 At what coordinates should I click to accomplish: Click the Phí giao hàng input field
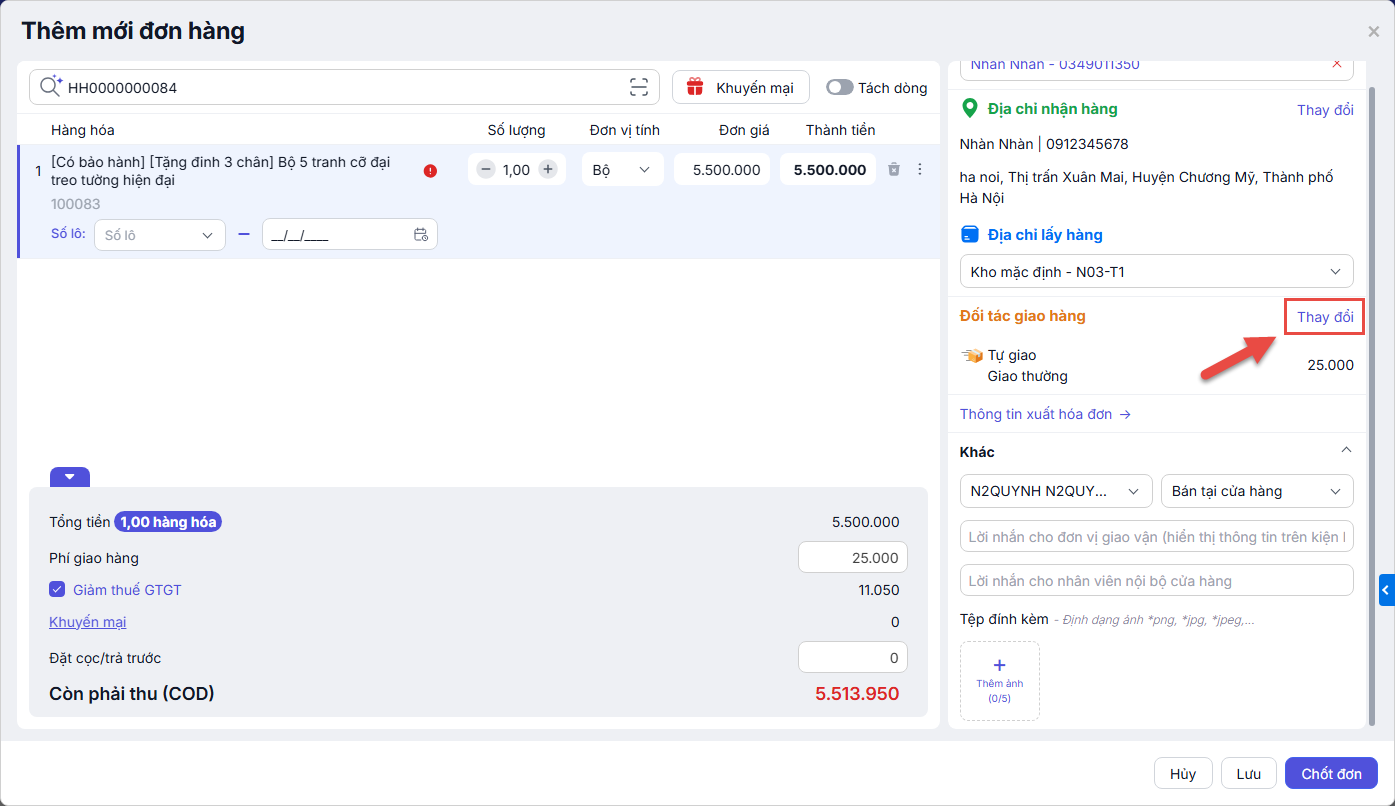pyautogui.click(x=853, y=558)
